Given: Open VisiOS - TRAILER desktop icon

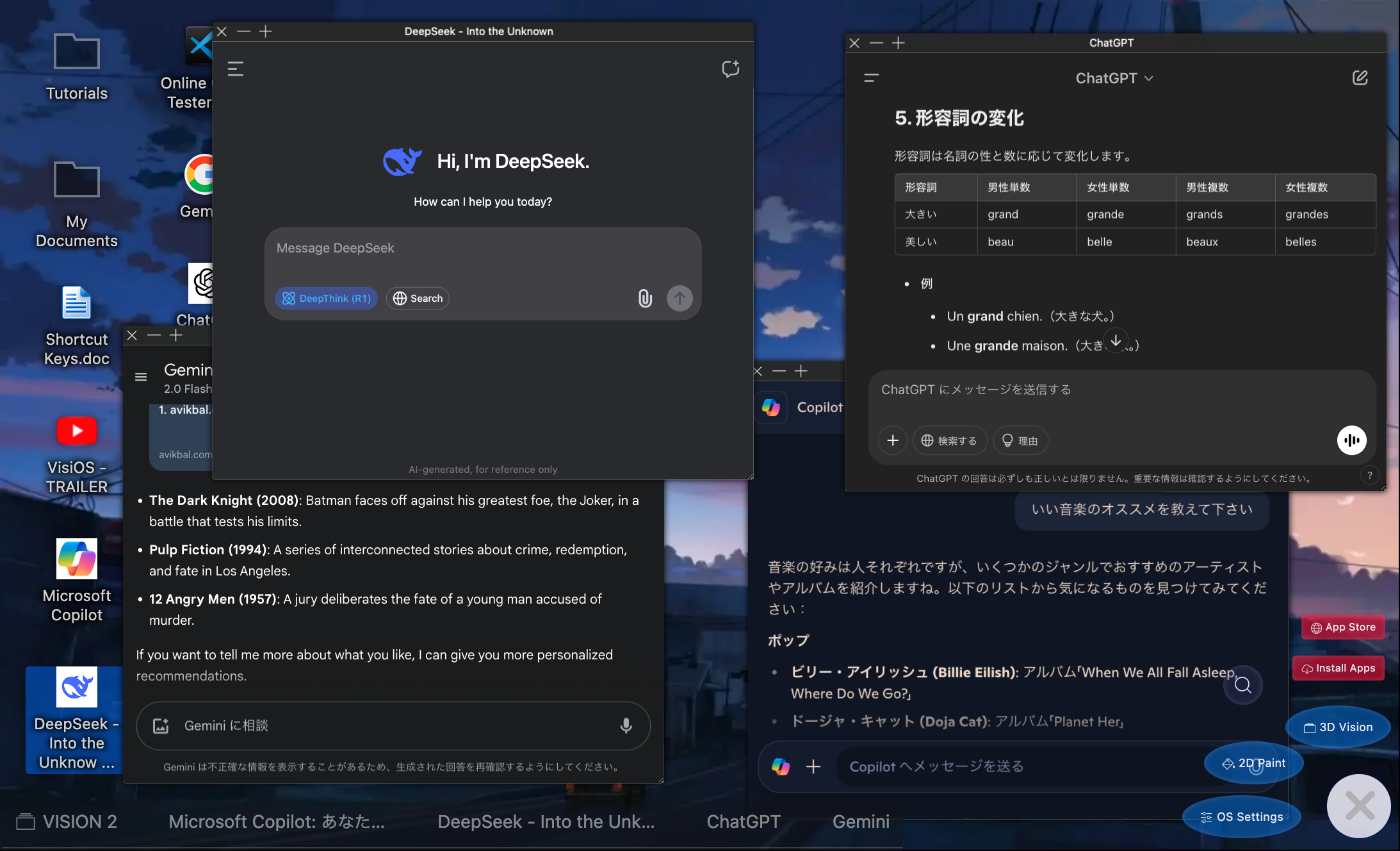Looking at the screenshot, I should (x=76, y=455).
